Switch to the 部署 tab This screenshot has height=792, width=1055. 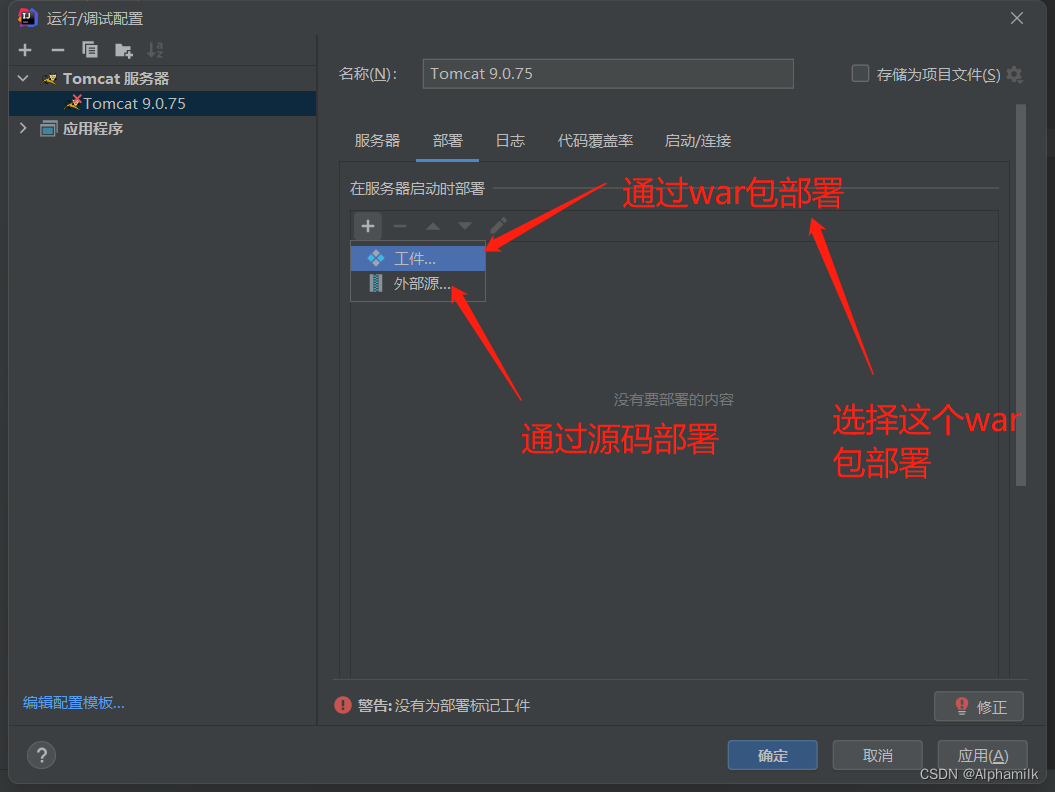(447, 141)
